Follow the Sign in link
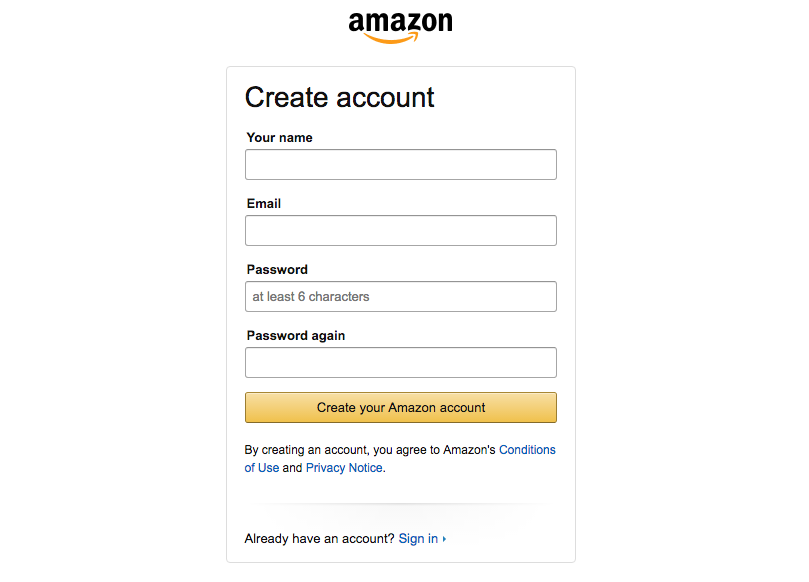 click(x=418, y=539)
